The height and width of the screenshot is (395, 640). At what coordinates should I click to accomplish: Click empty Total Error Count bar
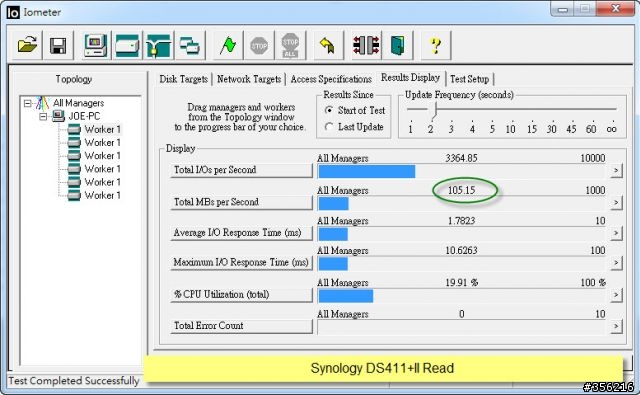[x=461, y=327]
